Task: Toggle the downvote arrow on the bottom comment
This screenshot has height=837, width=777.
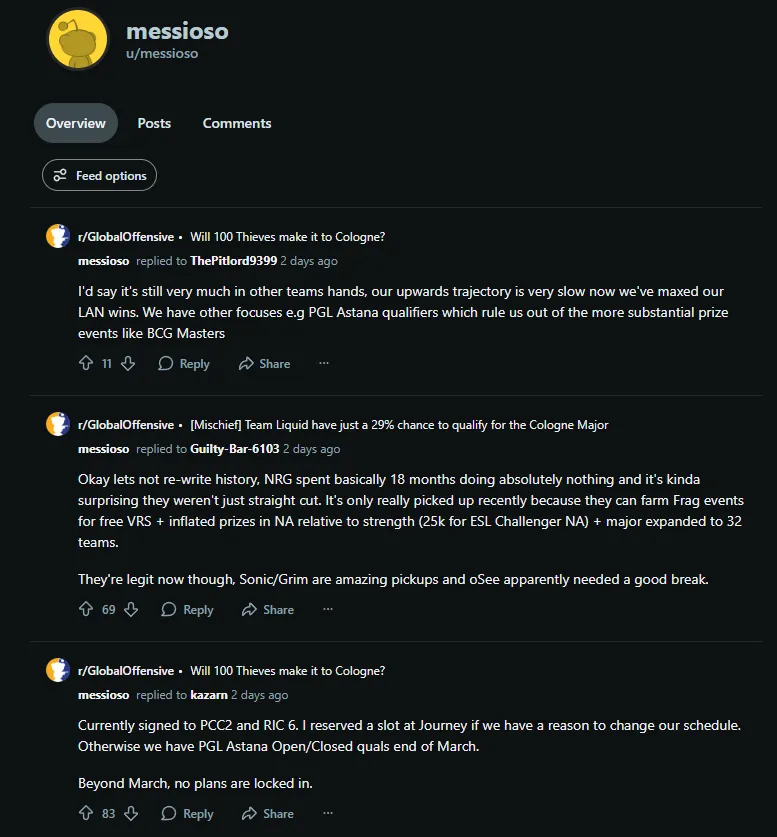Action: (129, 813)
